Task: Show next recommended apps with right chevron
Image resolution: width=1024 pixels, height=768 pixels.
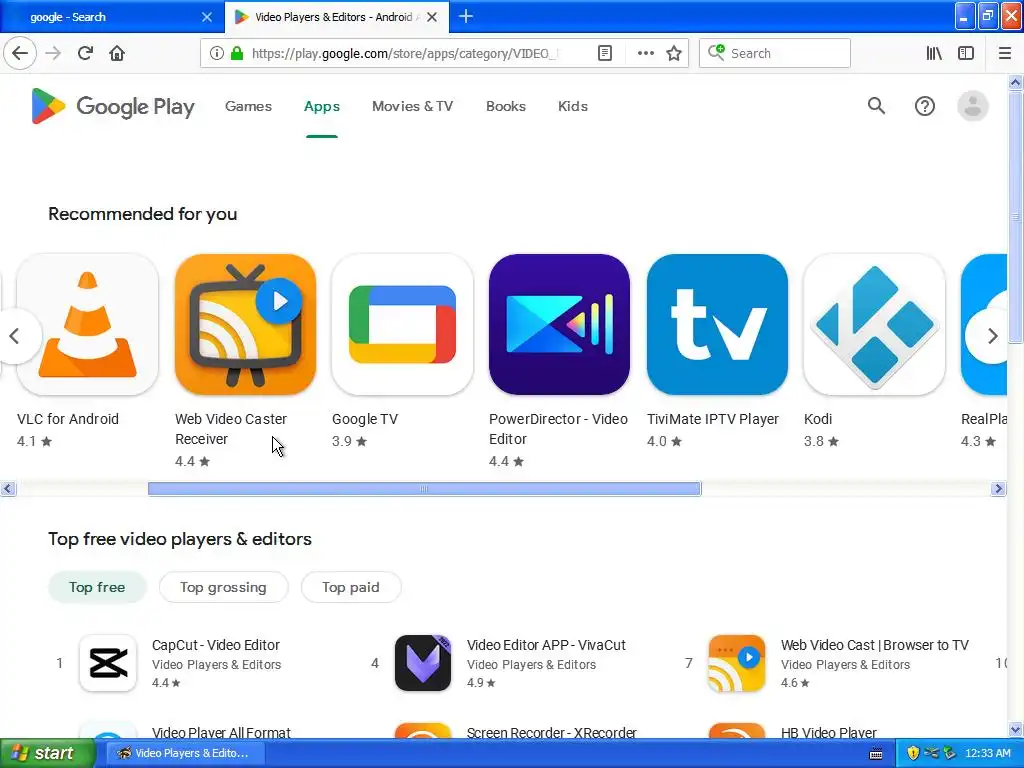Action: pos(992,336)
